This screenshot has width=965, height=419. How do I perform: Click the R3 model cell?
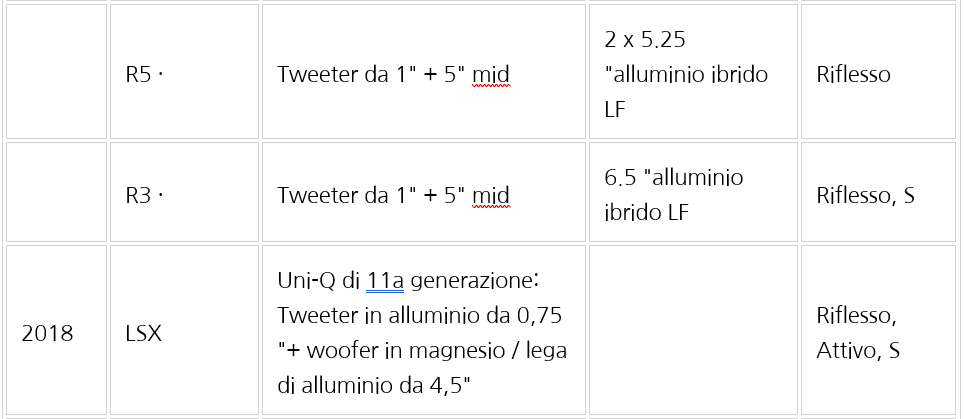point(184,192)
